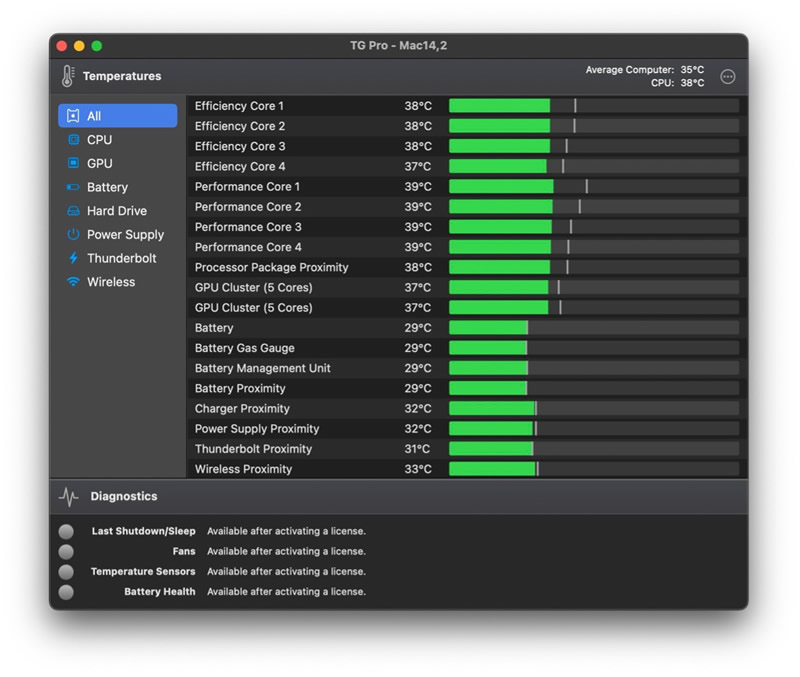Click the Fans status indicator circle
This screenshot has width=800, height=677.
tap(66, 552)
